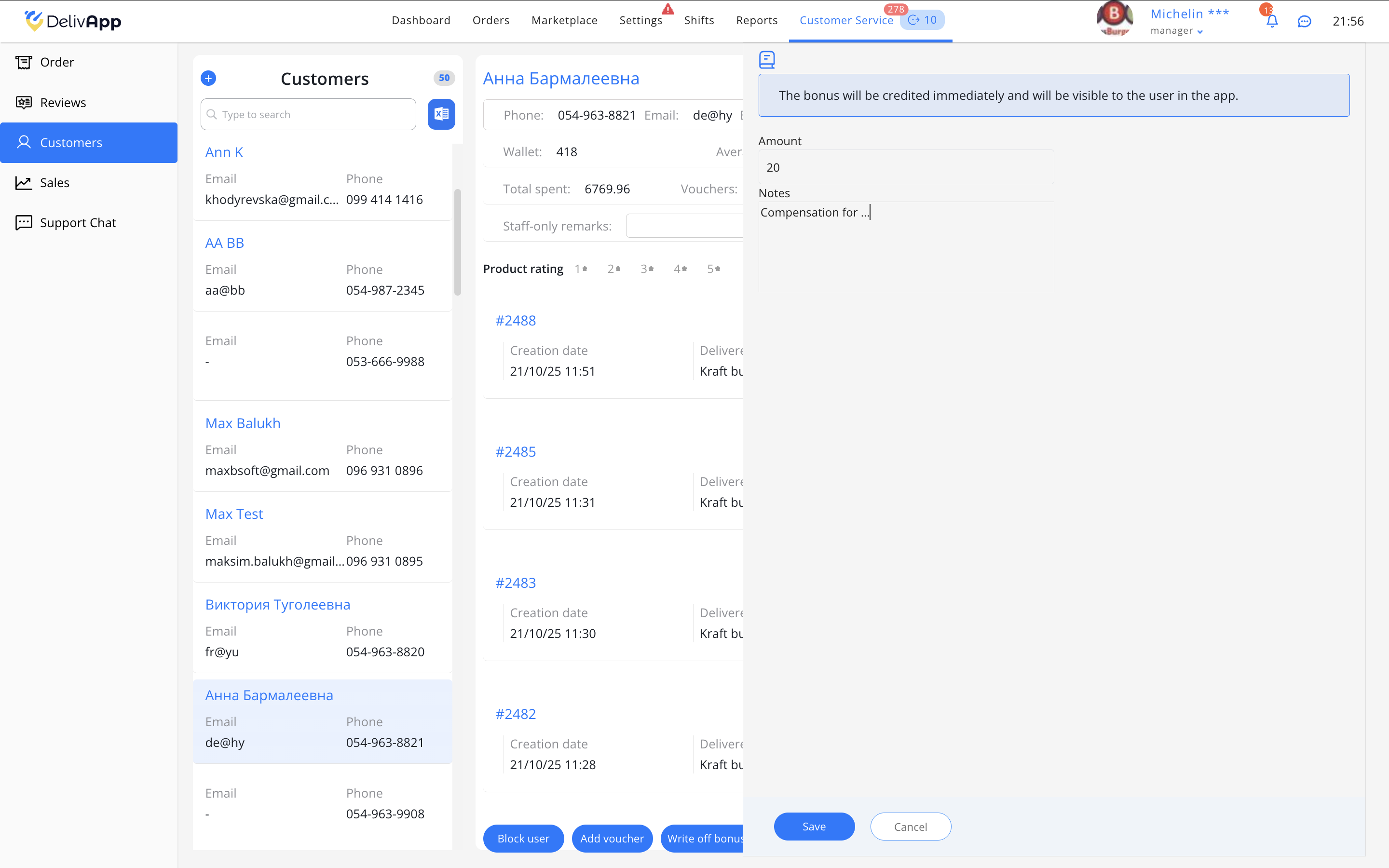Click the Amount input field
This screenshot has height=868, width=1389.
(906, 167)
